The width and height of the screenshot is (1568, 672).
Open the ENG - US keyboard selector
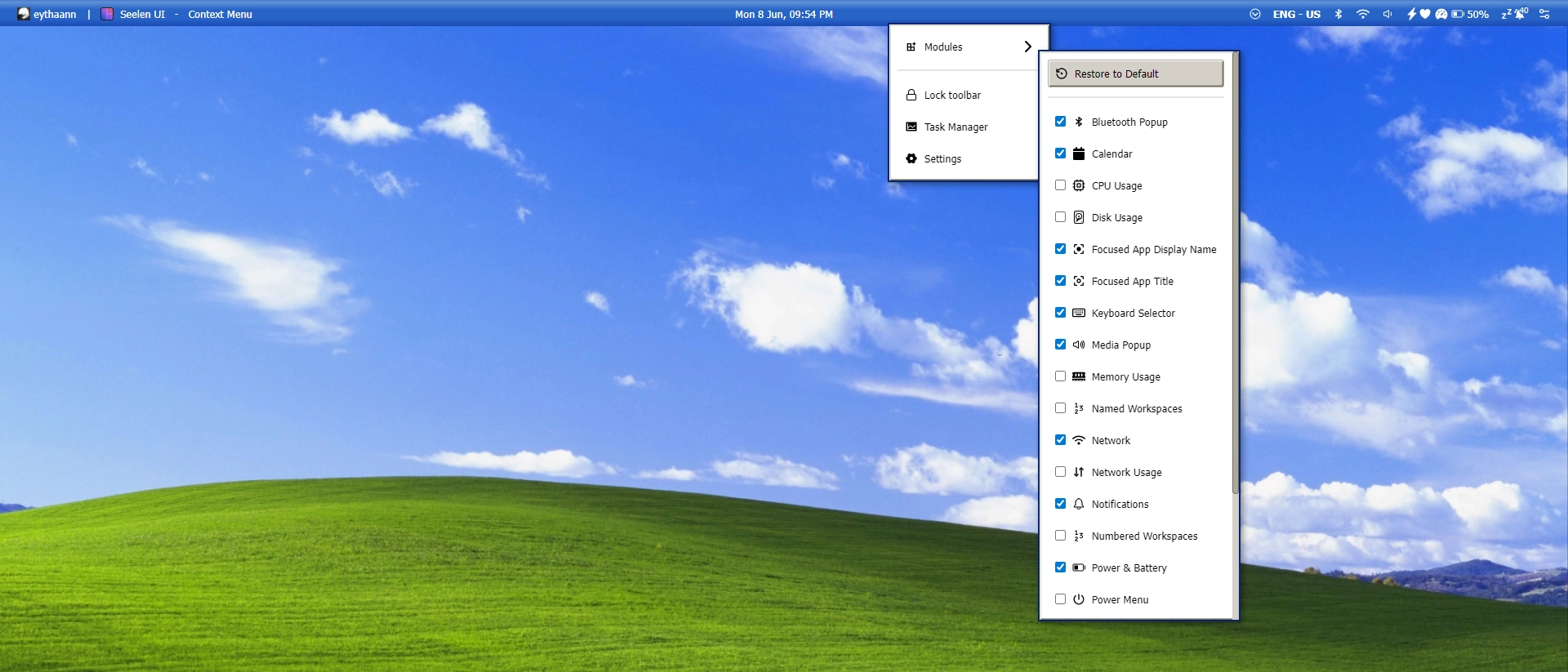pos(1296,14)
